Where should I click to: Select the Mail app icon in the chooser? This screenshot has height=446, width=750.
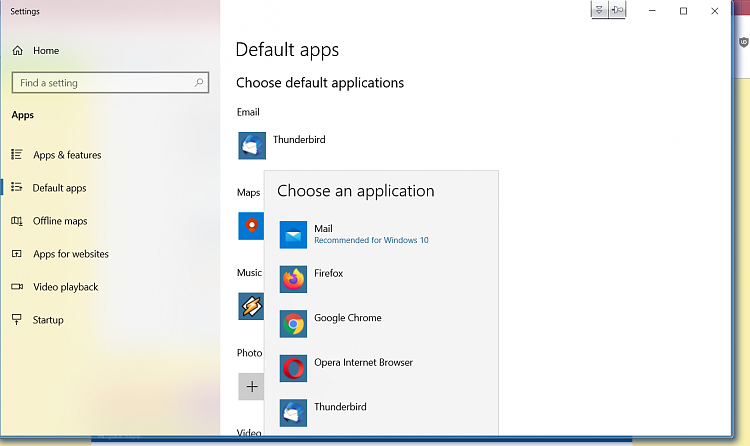coord(293,235)
